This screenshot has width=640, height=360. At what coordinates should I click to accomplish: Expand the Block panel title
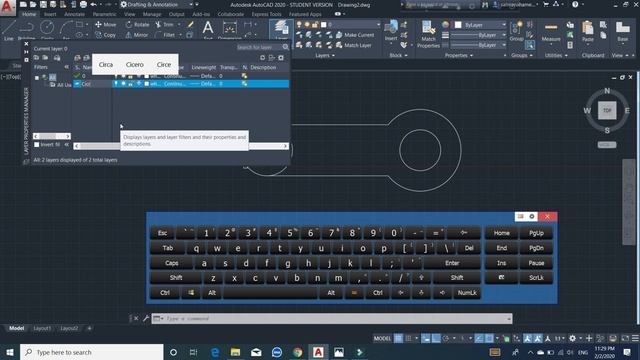[x=398, y=55]
